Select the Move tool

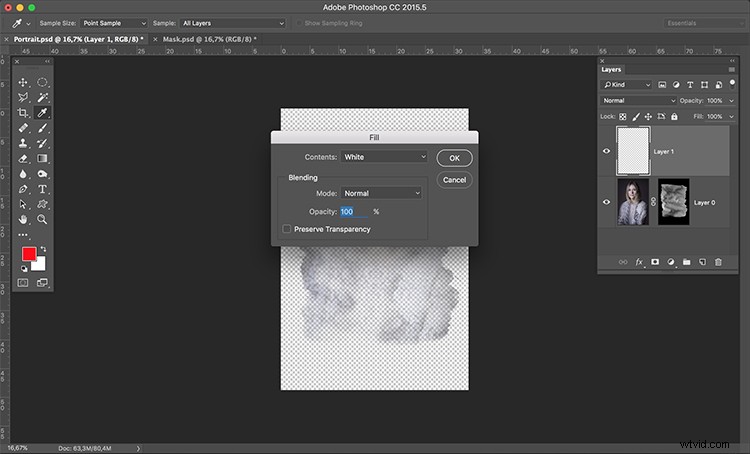[x=22, y=82]
